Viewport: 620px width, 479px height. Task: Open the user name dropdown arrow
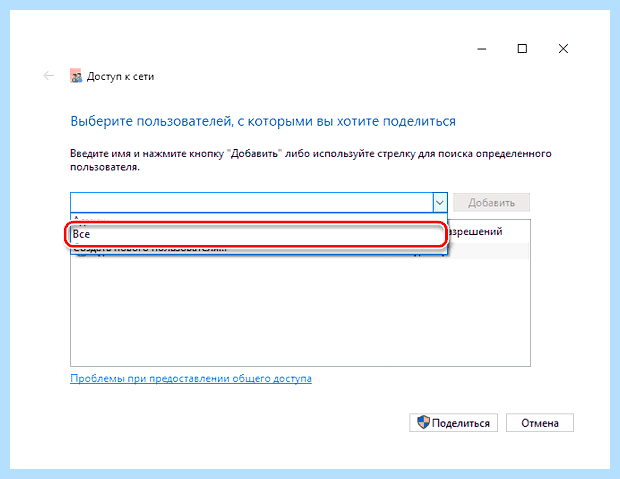pyautogui.click(x=440, y=203)
